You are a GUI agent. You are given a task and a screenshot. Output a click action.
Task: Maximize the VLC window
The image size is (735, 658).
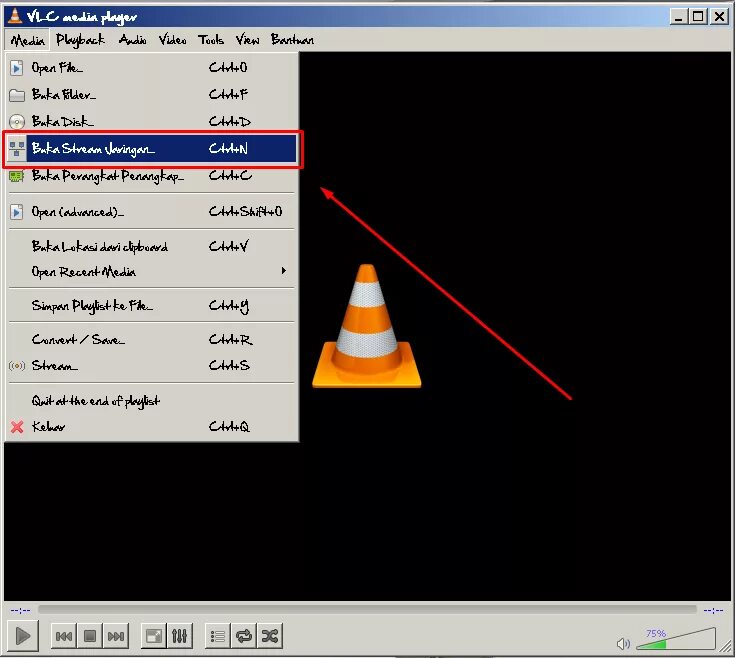698,17
